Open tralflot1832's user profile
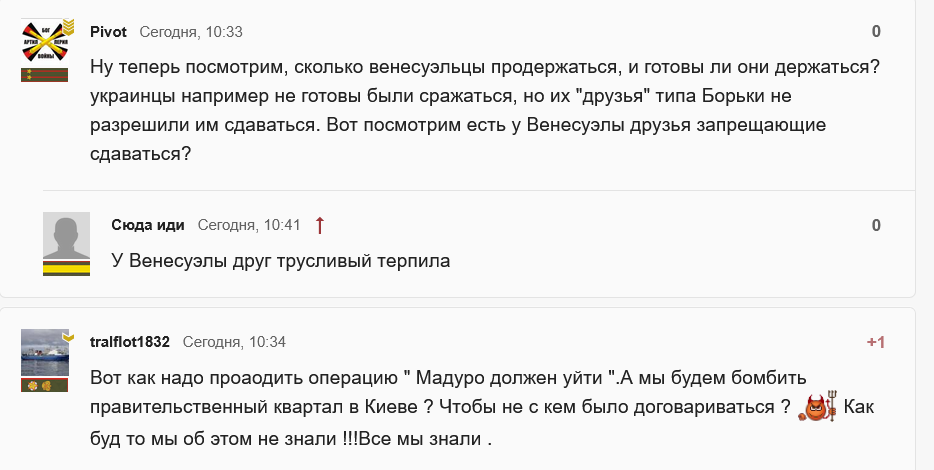The height and width of the screenshot is (470, 934). [130, 342]
